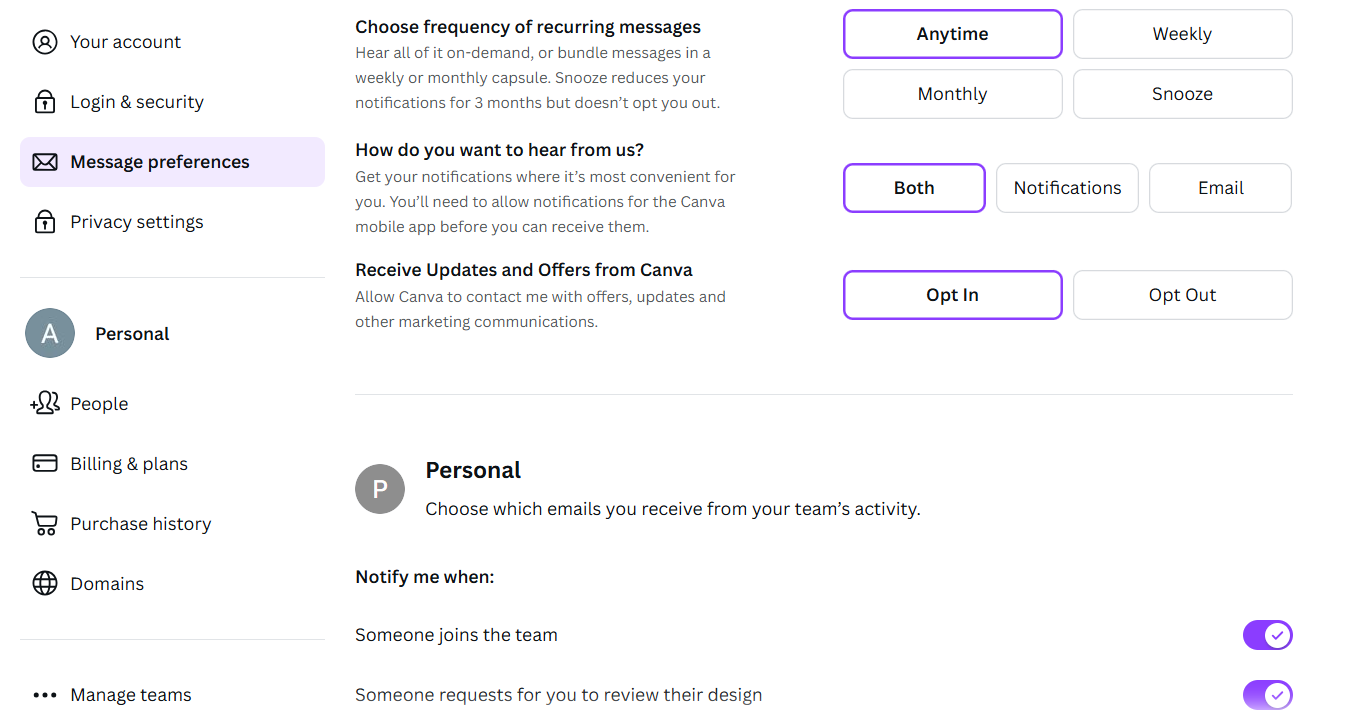Select the Weekly message frequency option
This screenshot has height=722, width=1362.
pyautogui.click(x=1182, y=34)
